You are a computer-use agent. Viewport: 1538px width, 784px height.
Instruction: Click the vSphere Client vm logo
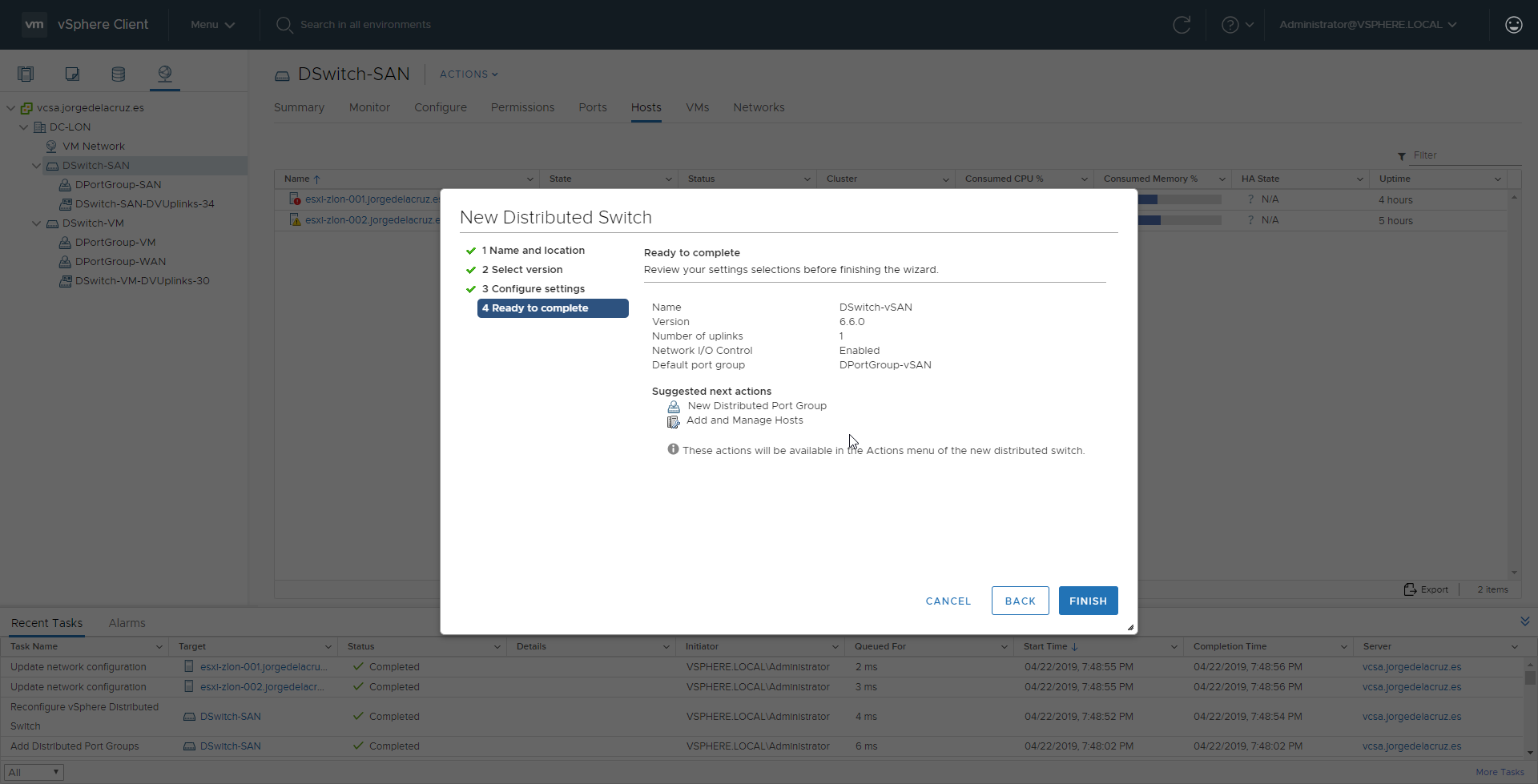tap(34, 25)
